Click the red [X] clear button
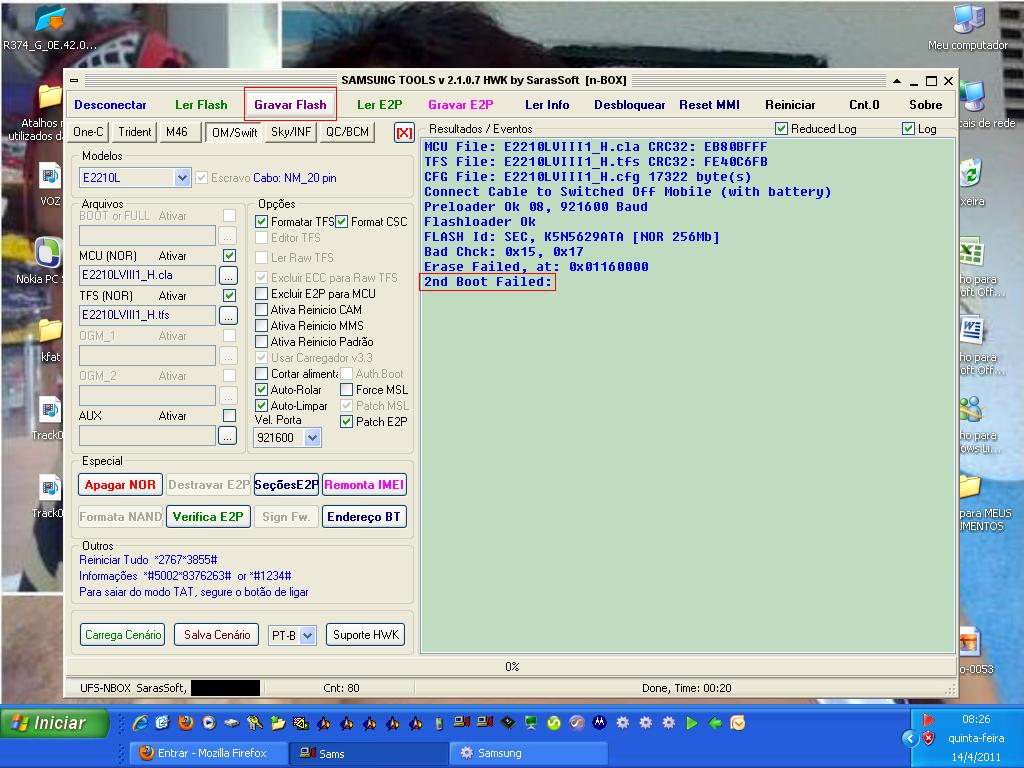 pos(404,133)
